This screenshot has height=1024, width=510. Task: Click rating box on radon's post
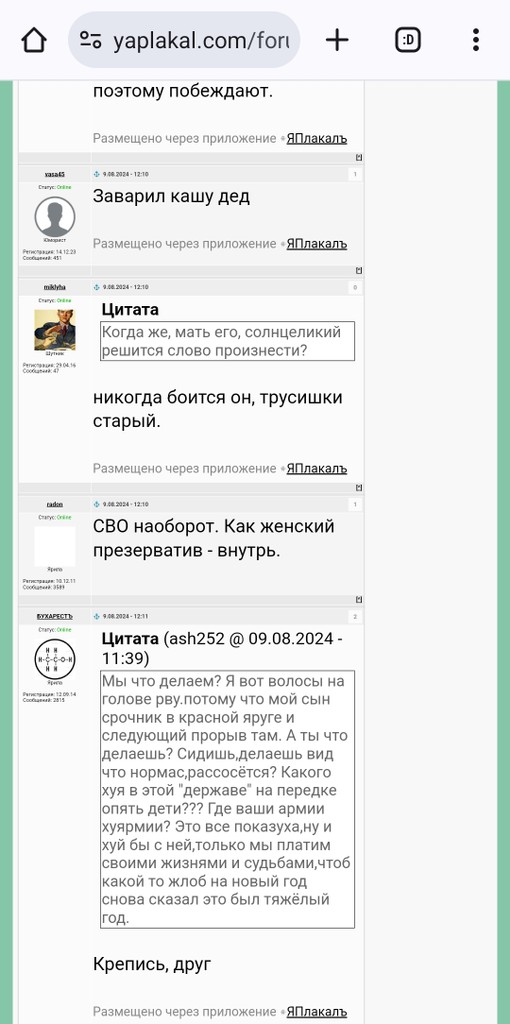355,504
